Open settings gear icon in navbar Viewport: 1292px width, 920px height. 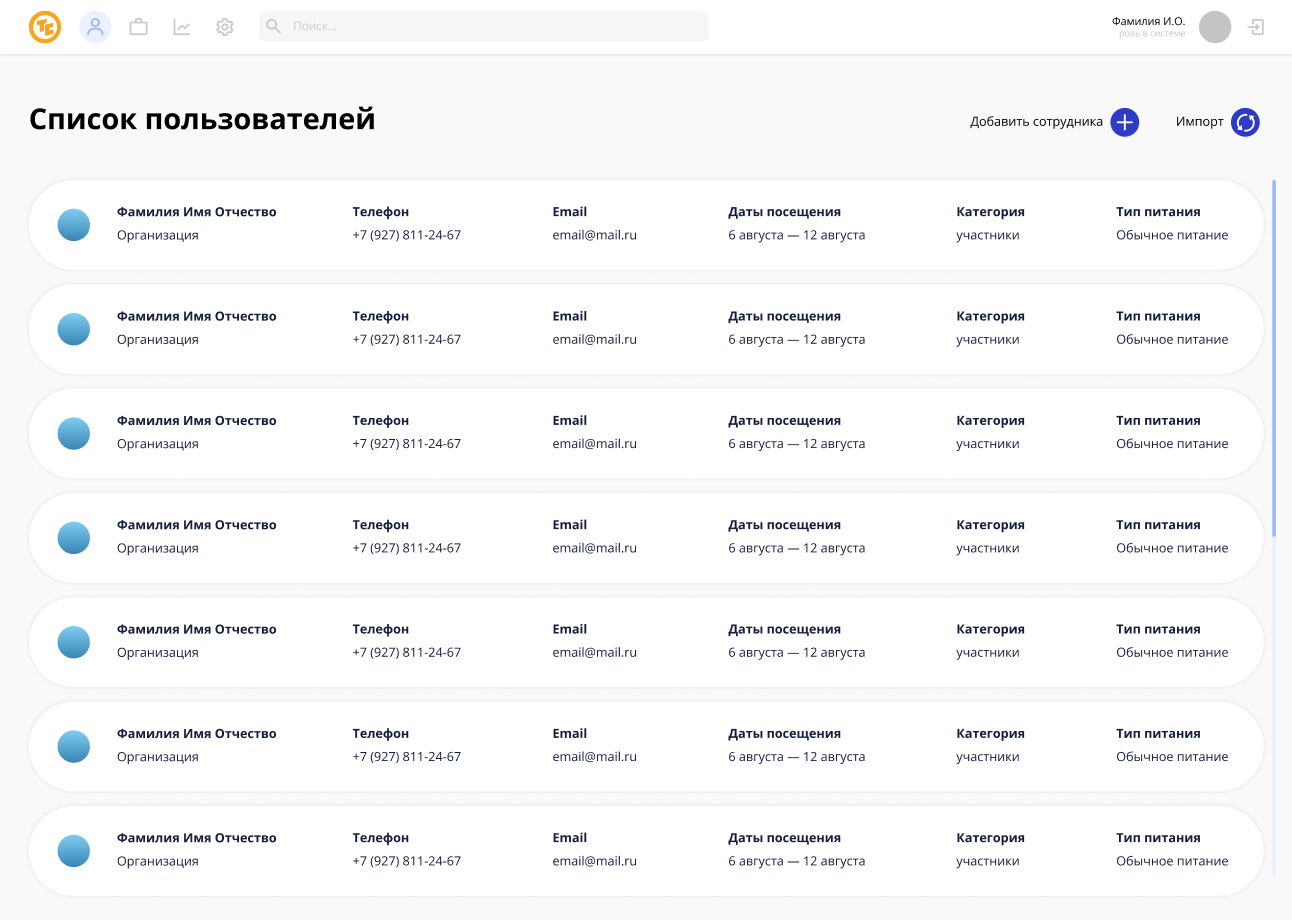(225, 27)
